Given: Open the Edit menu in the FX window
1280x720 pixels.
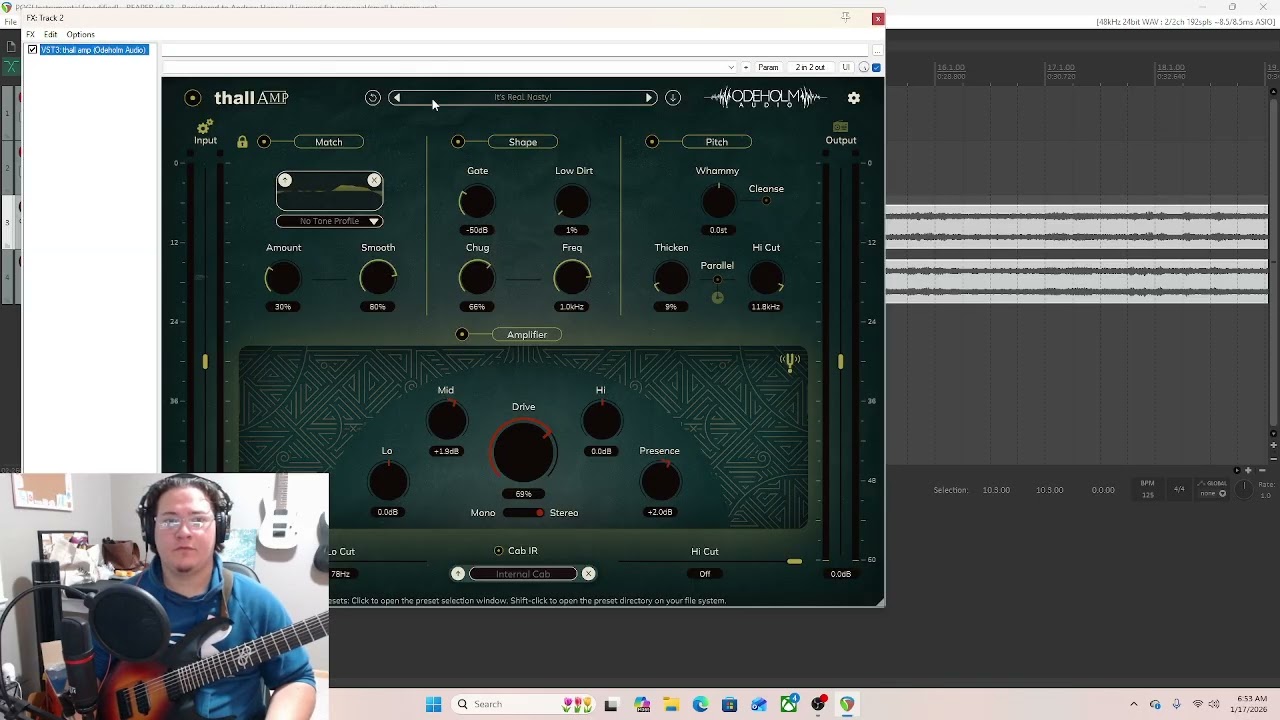Looking at the screenshot, I should coord(50,34).
